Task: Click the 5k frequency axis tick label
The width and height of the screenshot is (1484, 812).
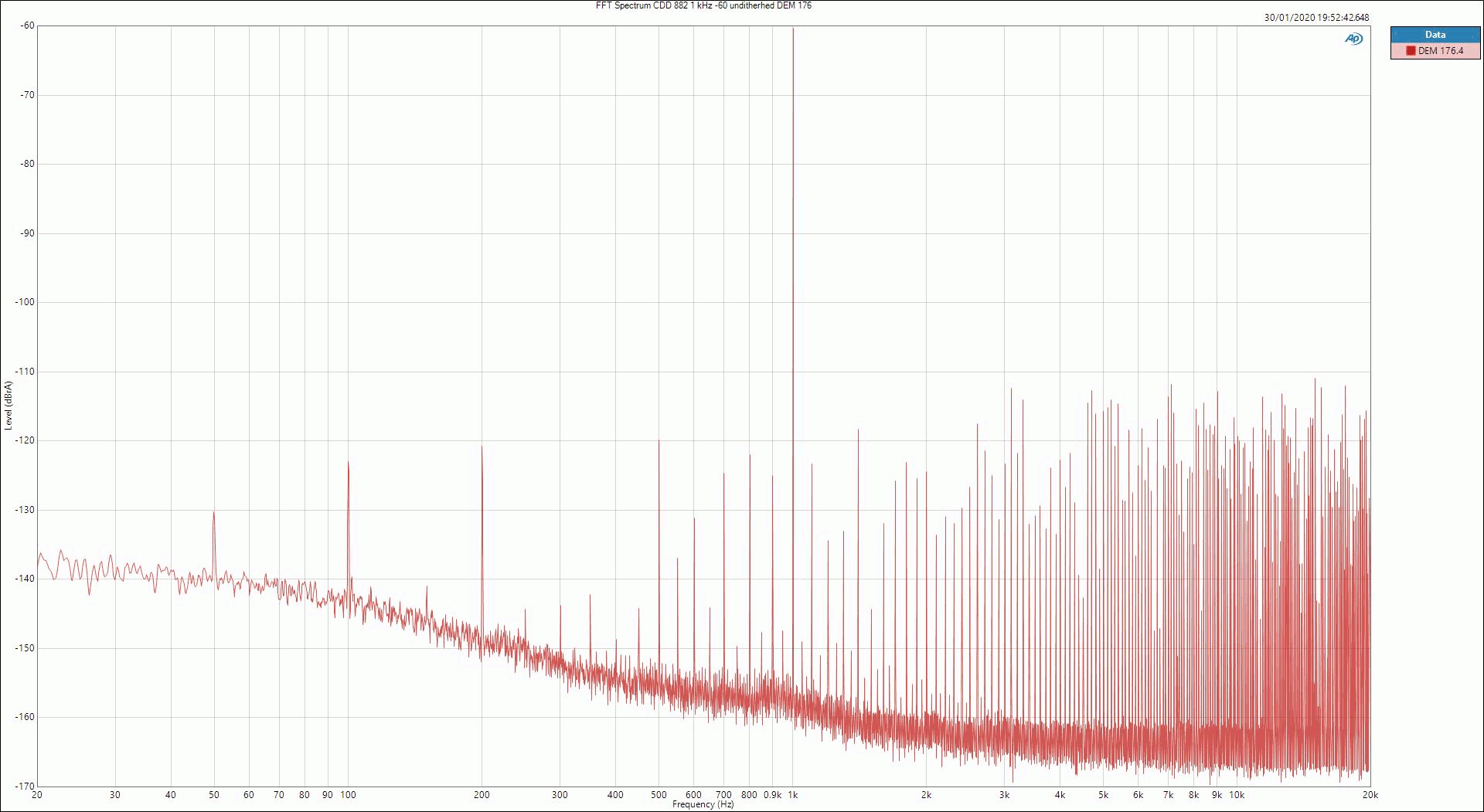Action: pos(1103,795)
